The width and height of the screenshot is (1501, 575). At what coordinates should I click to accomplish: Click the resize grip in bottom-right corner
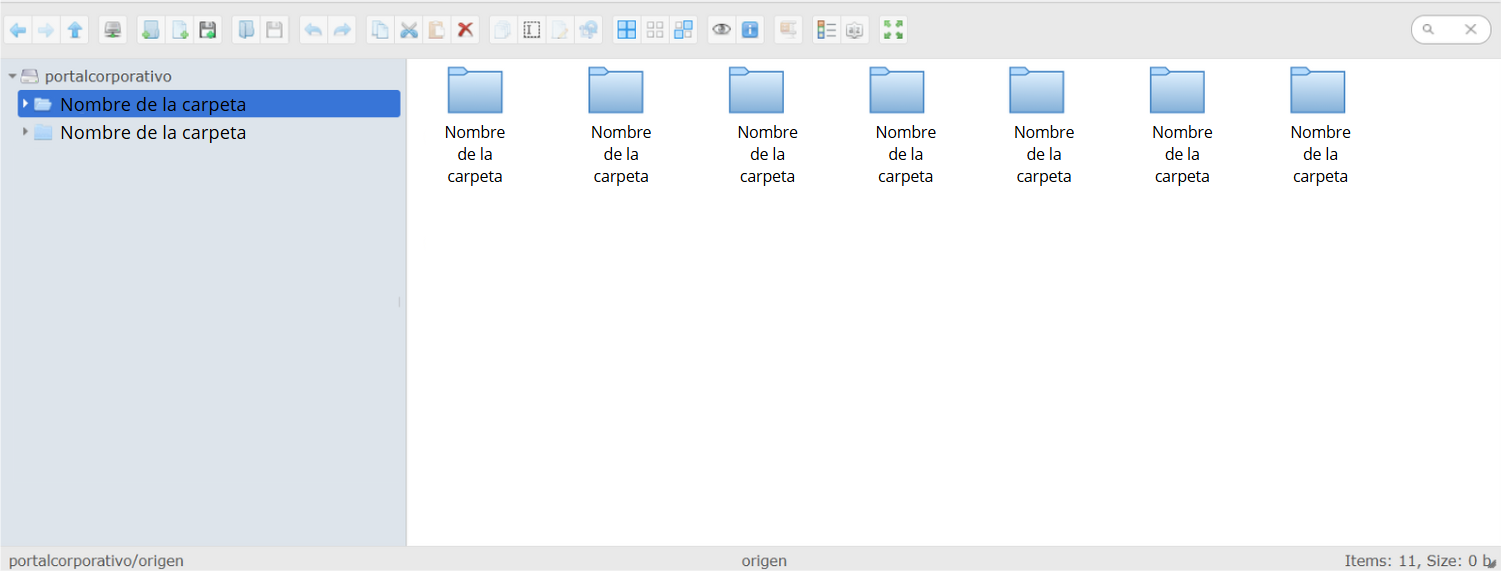[x=1493, y=566]
